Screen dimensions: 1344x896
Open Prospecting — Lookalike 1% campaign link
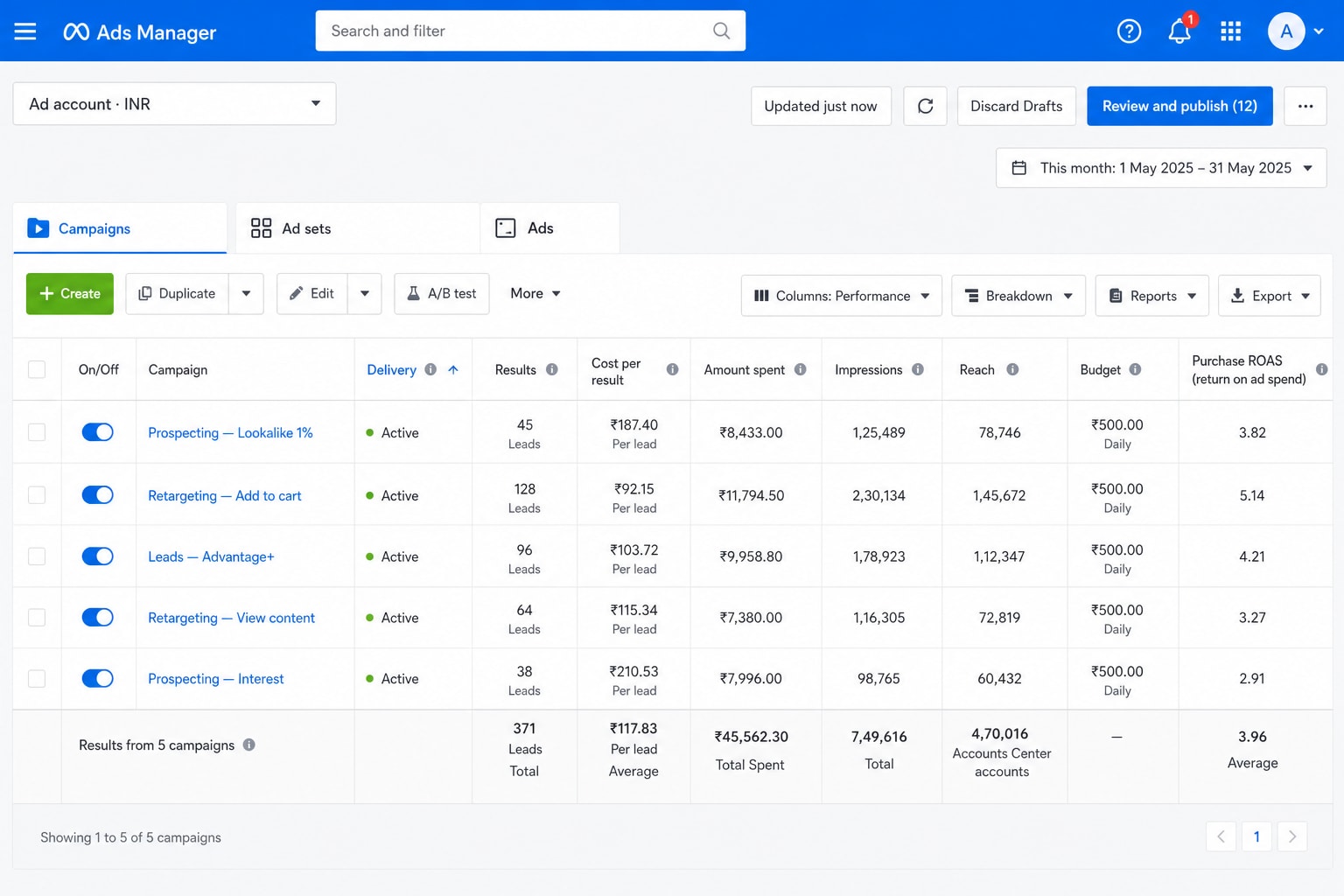pyautogui.click(x=230, y=432)
